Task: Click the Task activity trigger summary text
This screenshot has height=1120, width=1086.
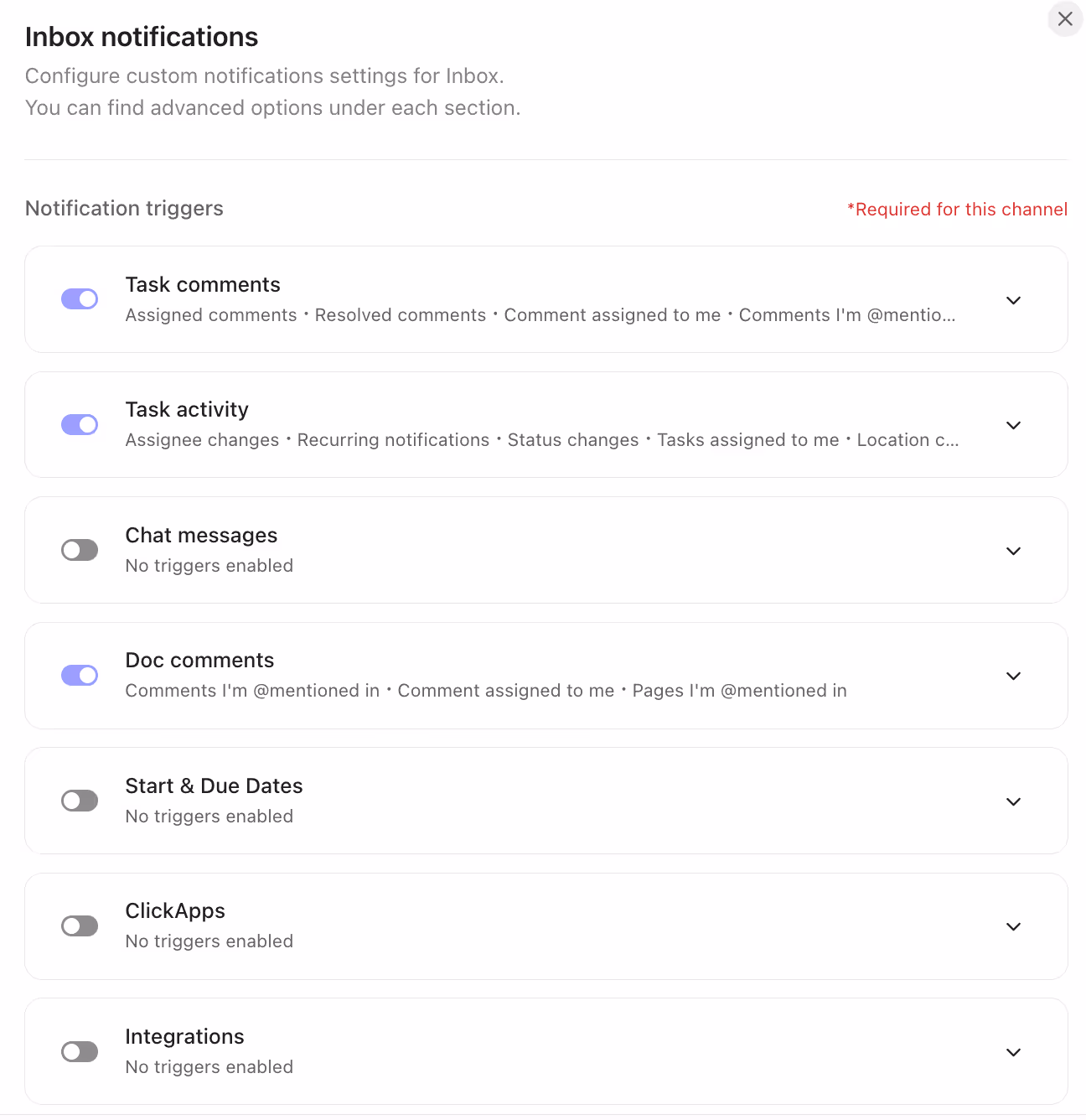Action: (541, 440)
